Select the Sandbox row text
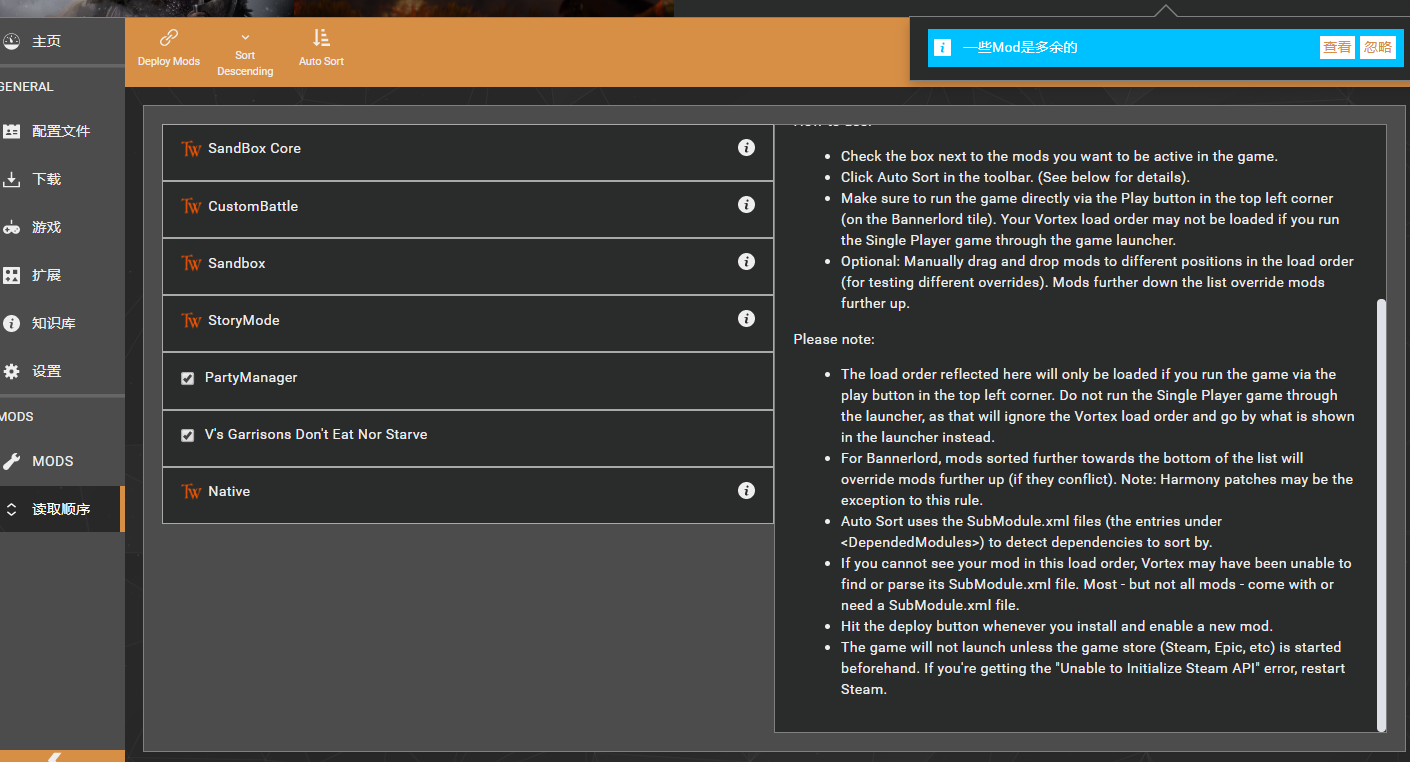Viewport: 1410px width, 762px height. (237, 263)
